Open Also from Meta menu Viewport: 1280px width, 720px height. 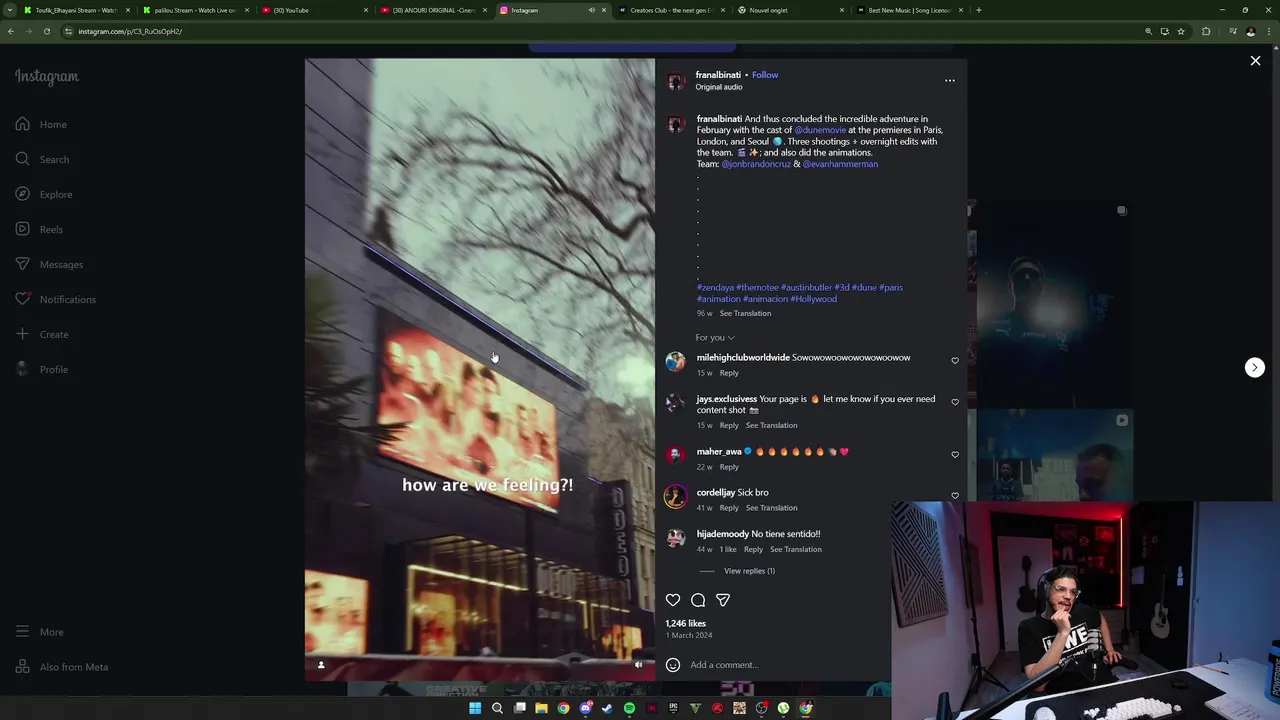point(61,667)
